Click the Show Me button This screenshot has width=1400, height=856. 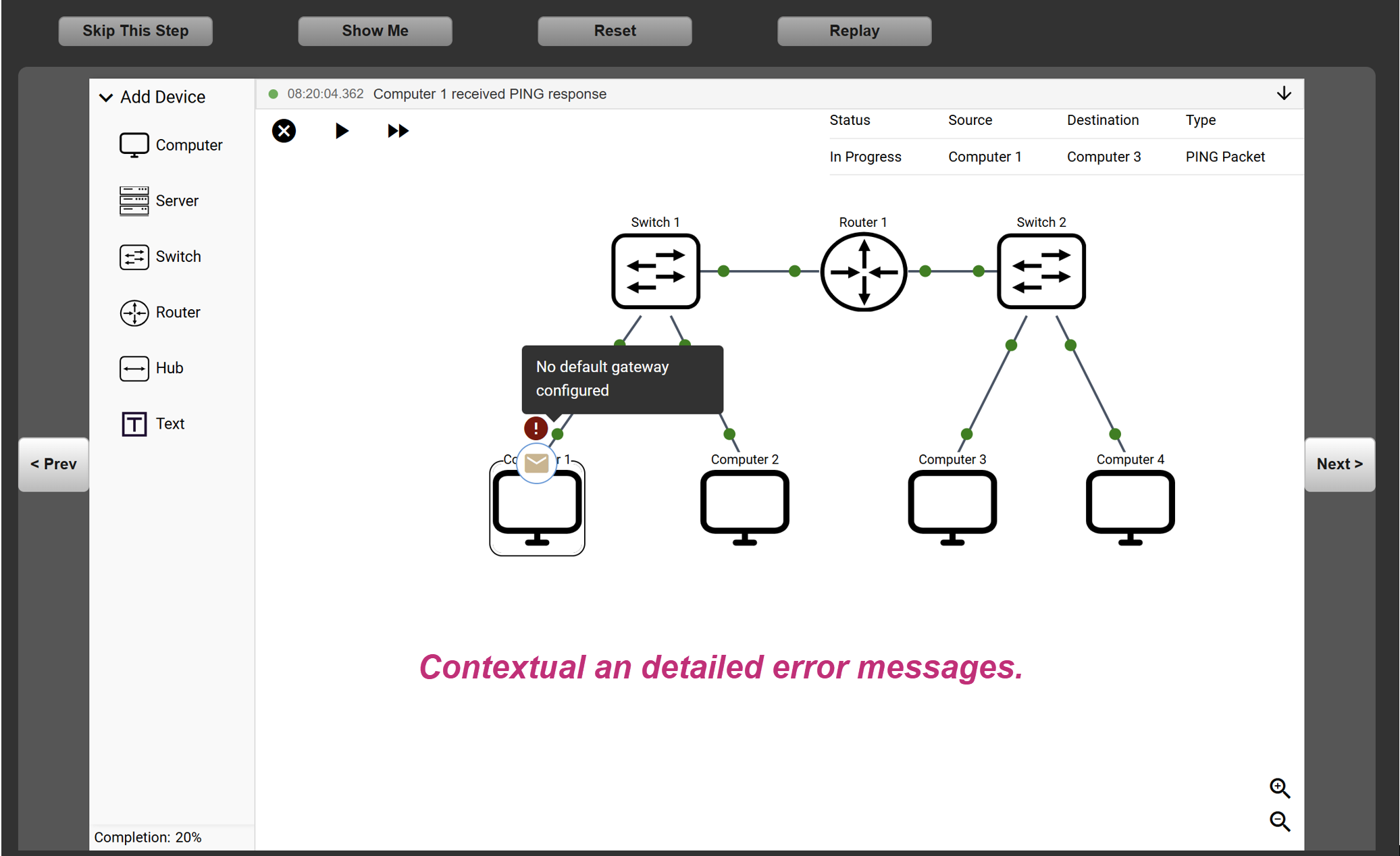coord(375,31)
